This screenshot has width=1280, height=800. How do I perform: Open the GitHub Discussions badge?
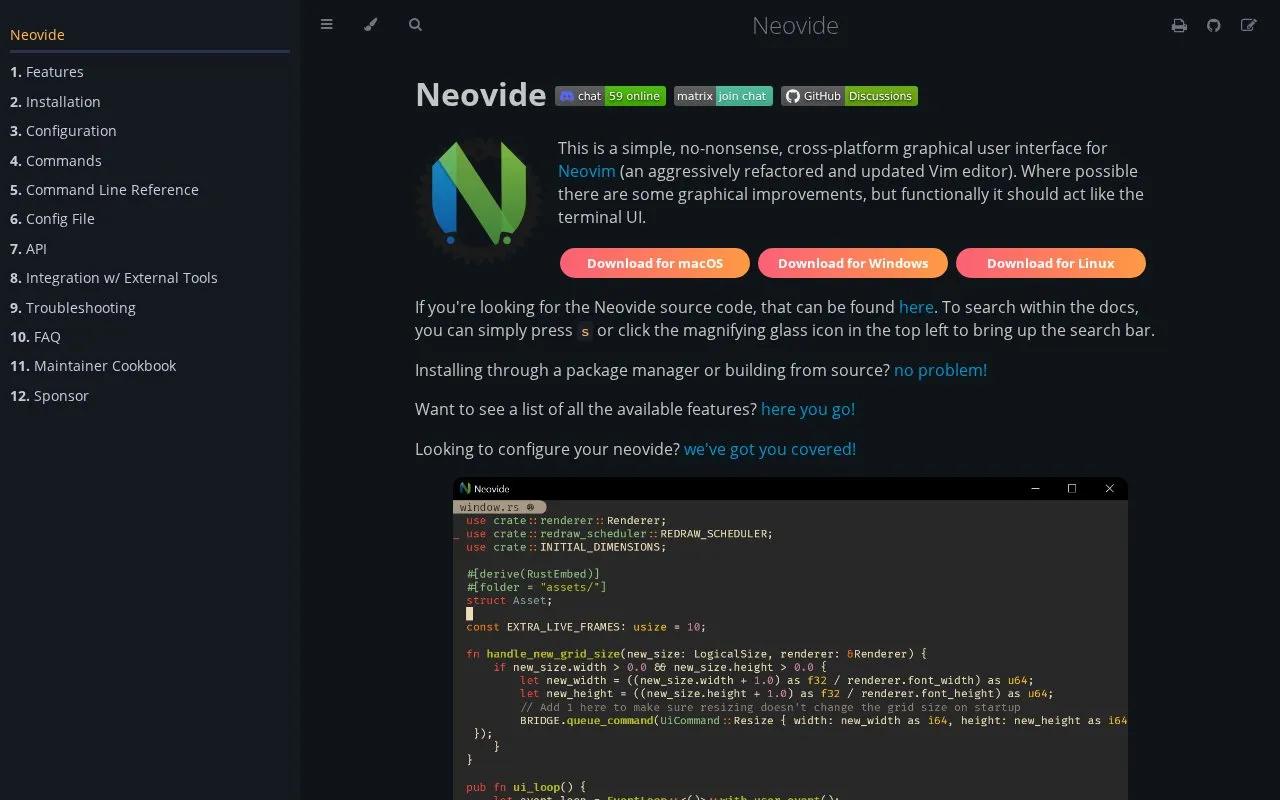[849, 96]
